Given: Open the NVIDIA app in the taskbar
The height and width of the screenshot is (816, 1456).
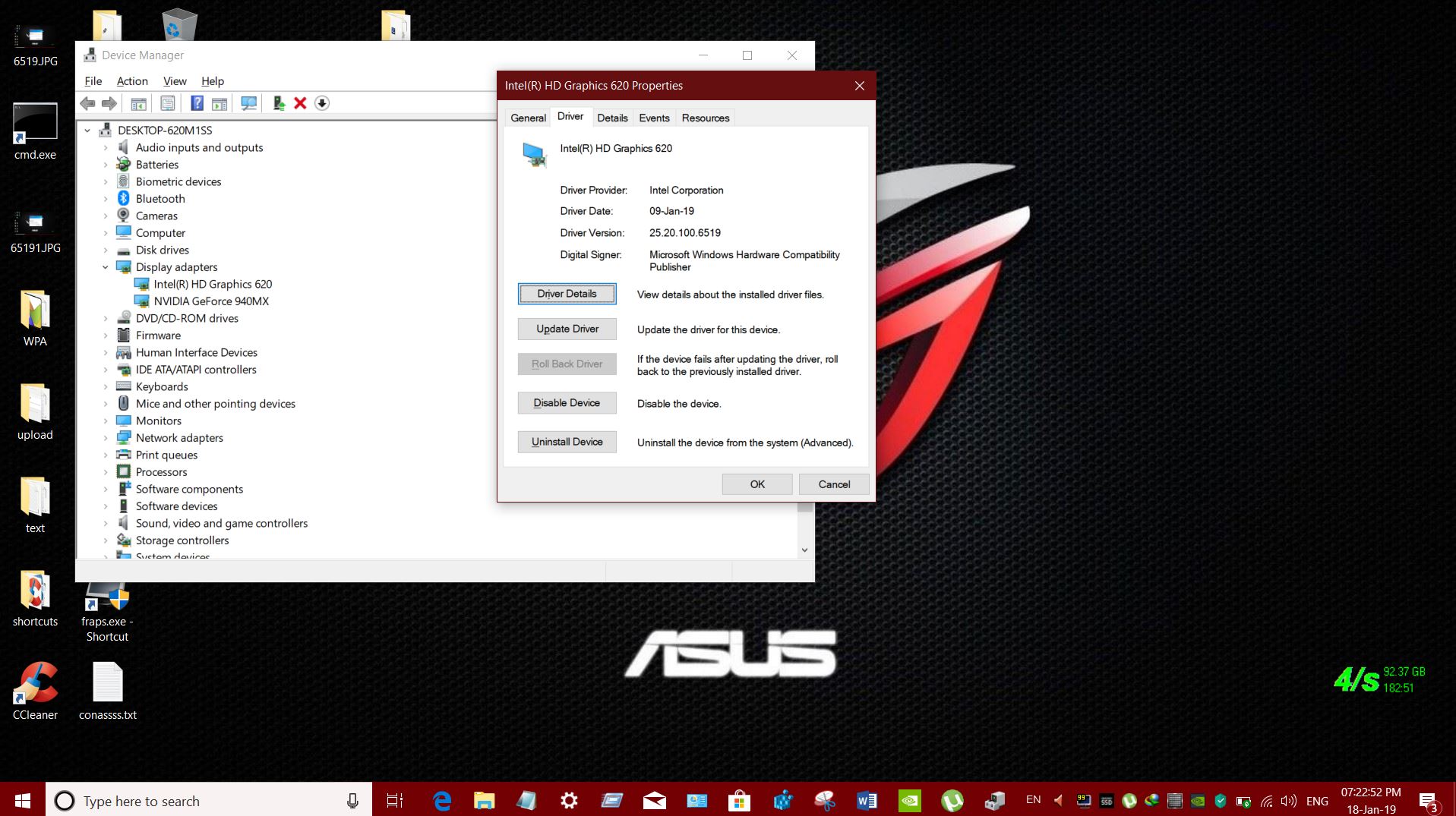Looking at the screenshot, I should [x=909, y=800].
